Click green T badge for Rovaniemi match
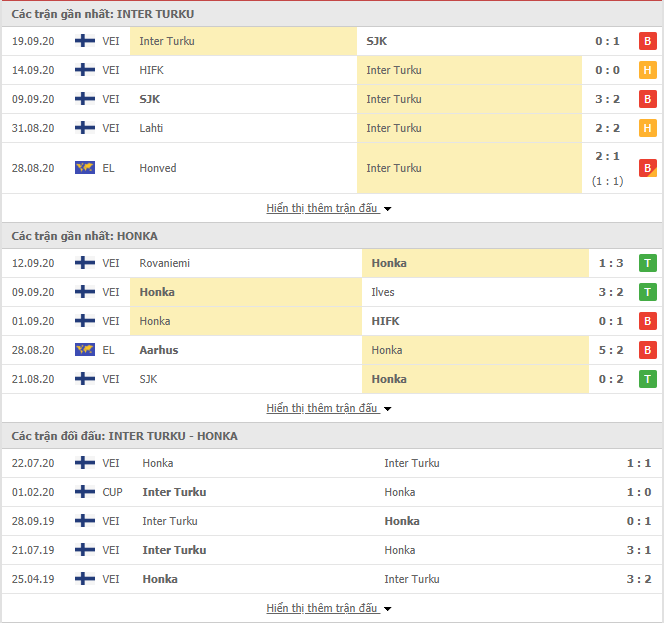The image size is (664, 623). click(647, 263)
